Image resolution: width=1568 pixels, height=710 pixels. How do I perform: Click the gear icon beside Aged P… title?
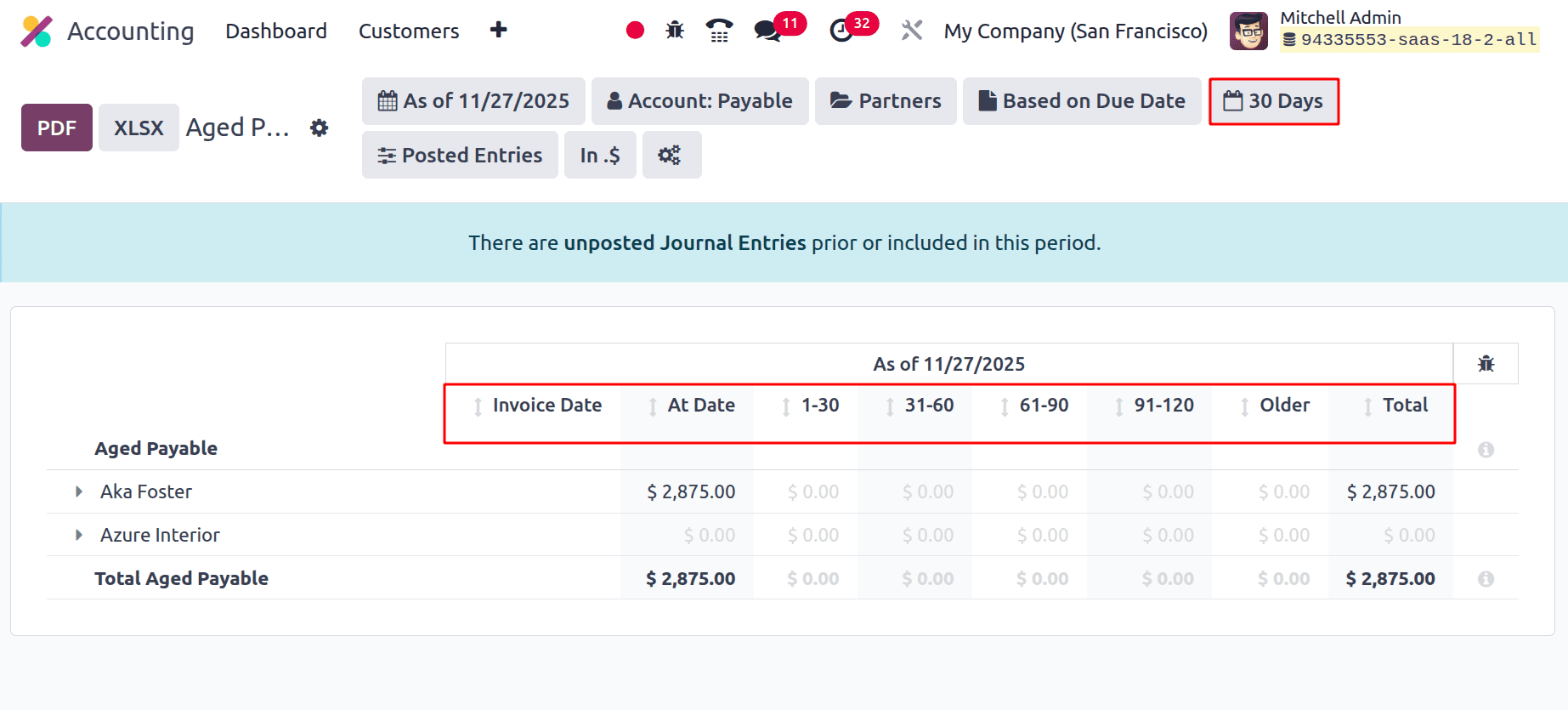click(x=319, y=128)
